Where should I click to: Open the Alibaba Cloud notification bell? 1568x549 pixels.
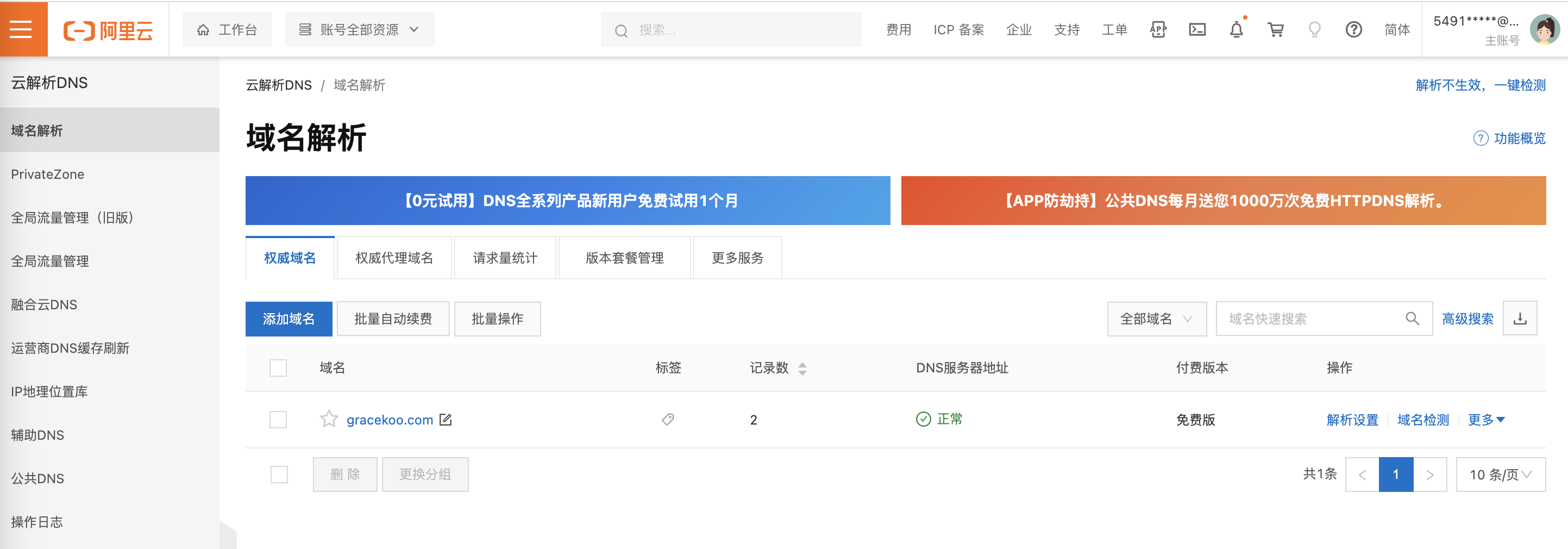(1237, 29)
